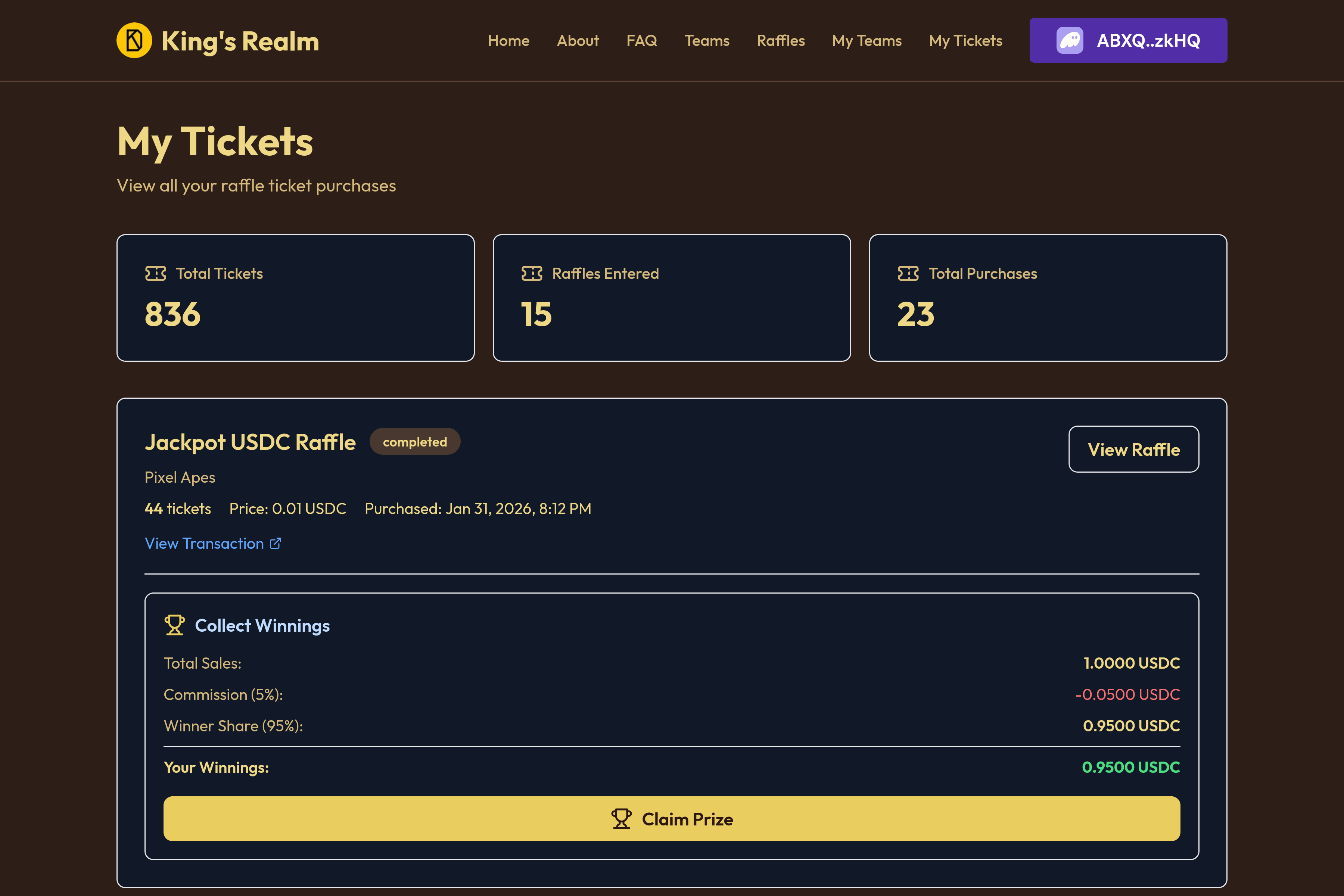The width and height of the screenshot is (1344, 896).
Task: Click the ticket icon beside Total Tickets
Action: point(155,273)
